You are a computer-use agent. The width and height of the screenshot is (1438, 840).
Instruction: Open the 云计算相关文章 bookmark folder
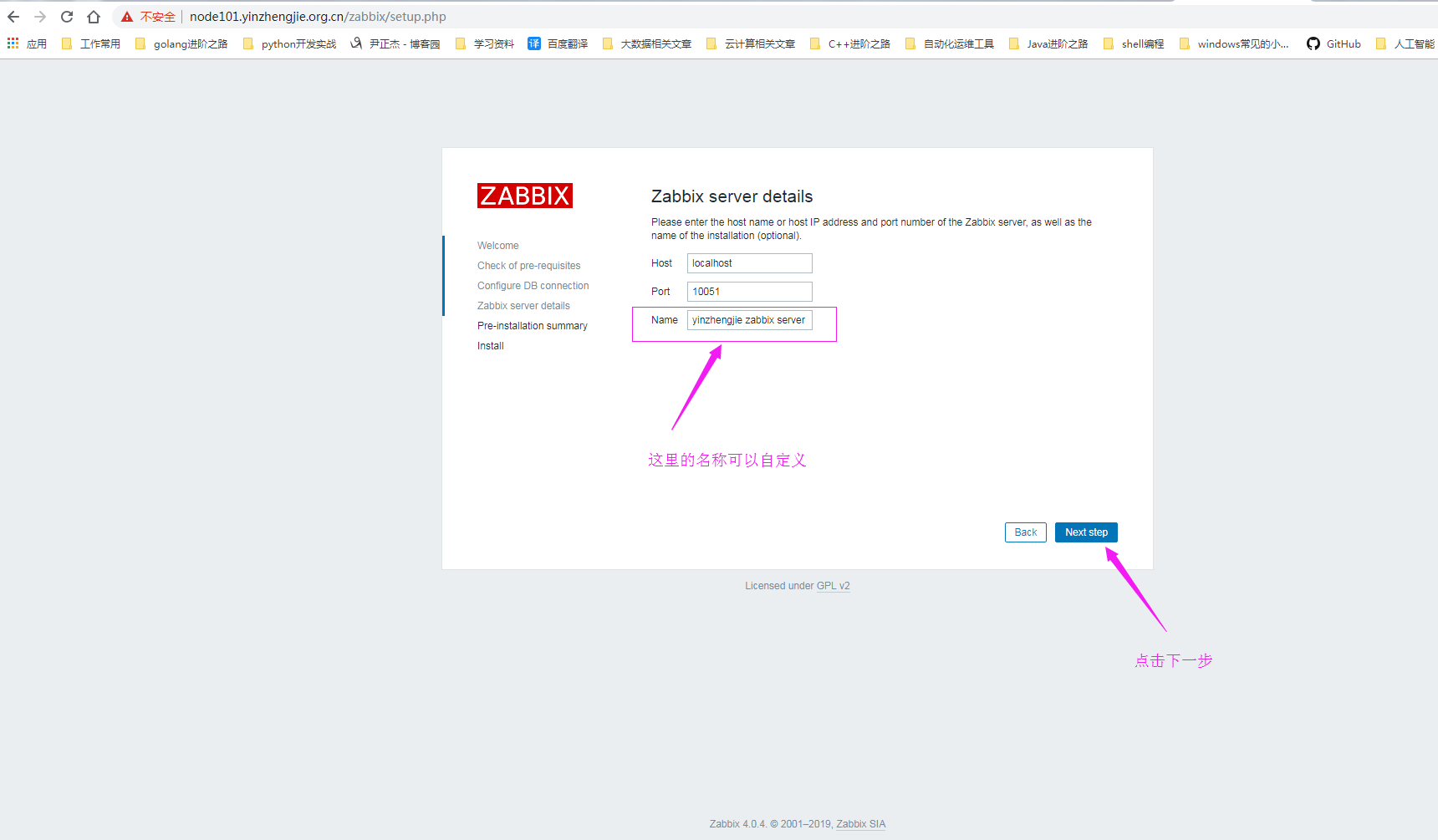pos(751,43)
